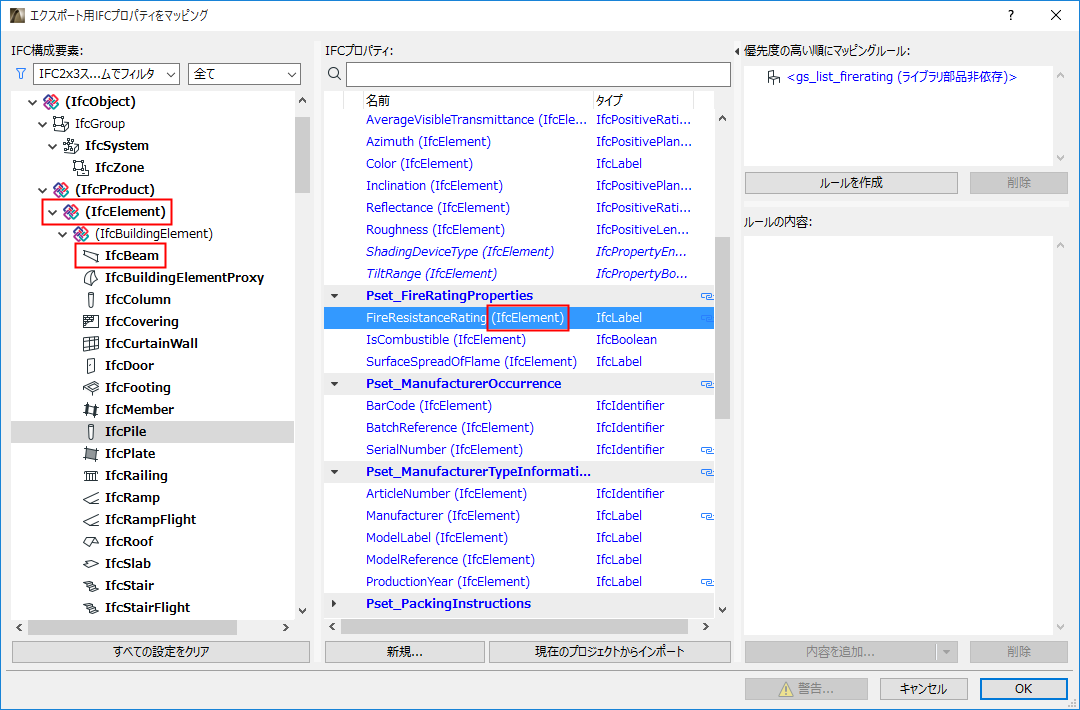Viewport: 1080px width, 710px height.
Task: Select the Reflectance (IfcElement) property
Action: (x=519, y=208)
